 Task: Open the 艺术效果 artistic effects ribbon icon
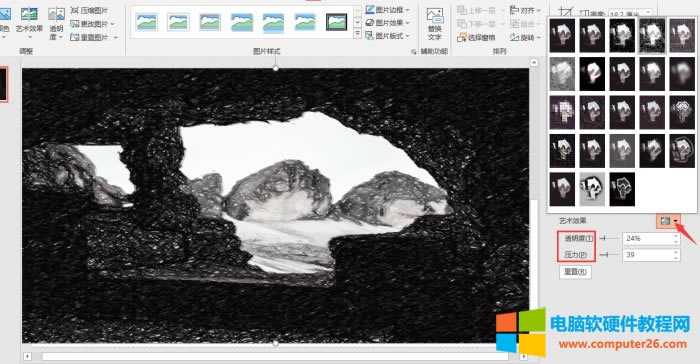pyautogui.click(x=29, y=21)
